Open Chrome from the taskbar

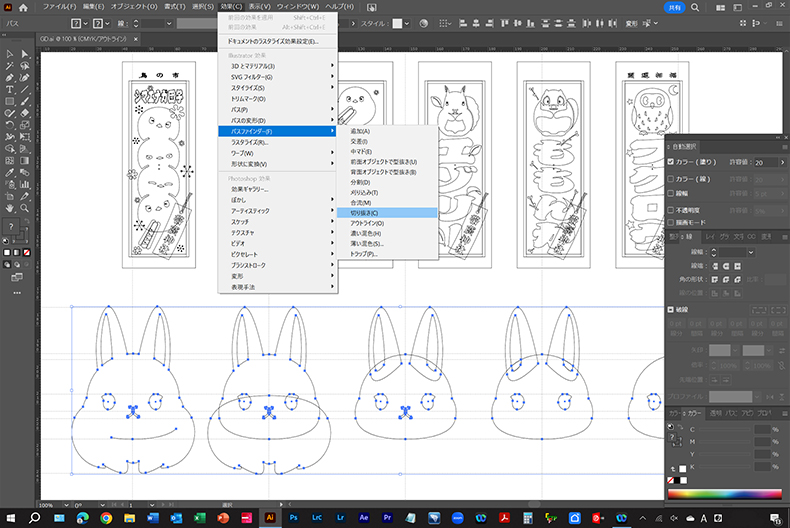tap(106, 517)
